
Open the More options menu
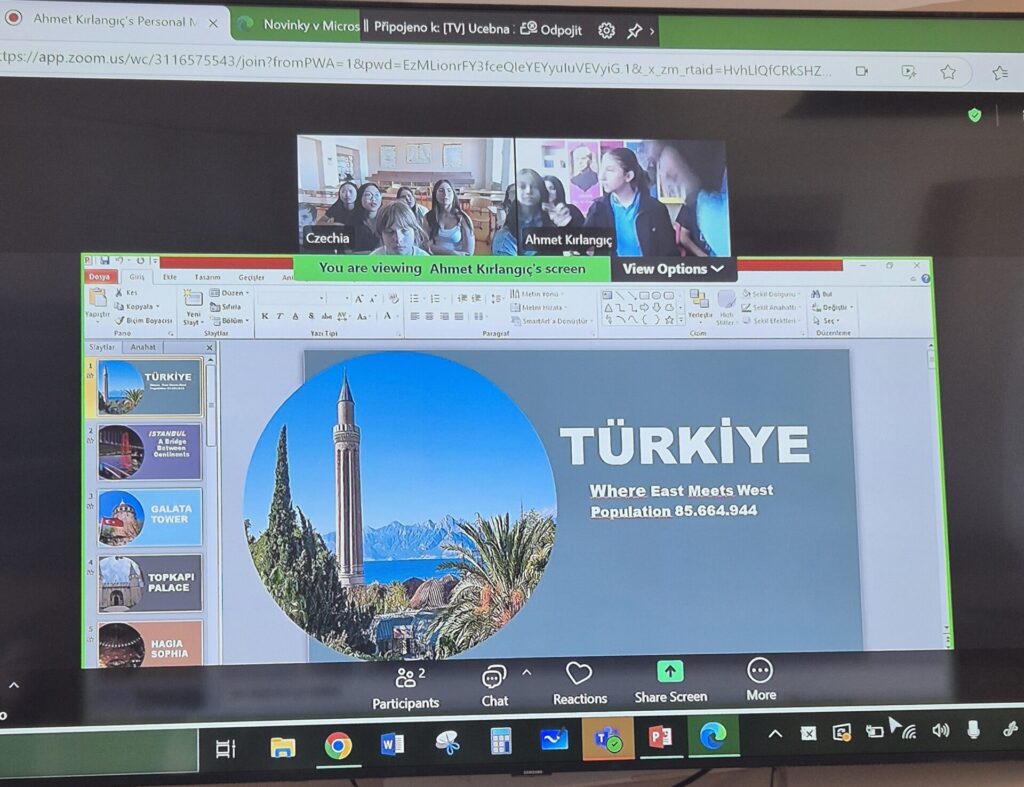(761, 680)
